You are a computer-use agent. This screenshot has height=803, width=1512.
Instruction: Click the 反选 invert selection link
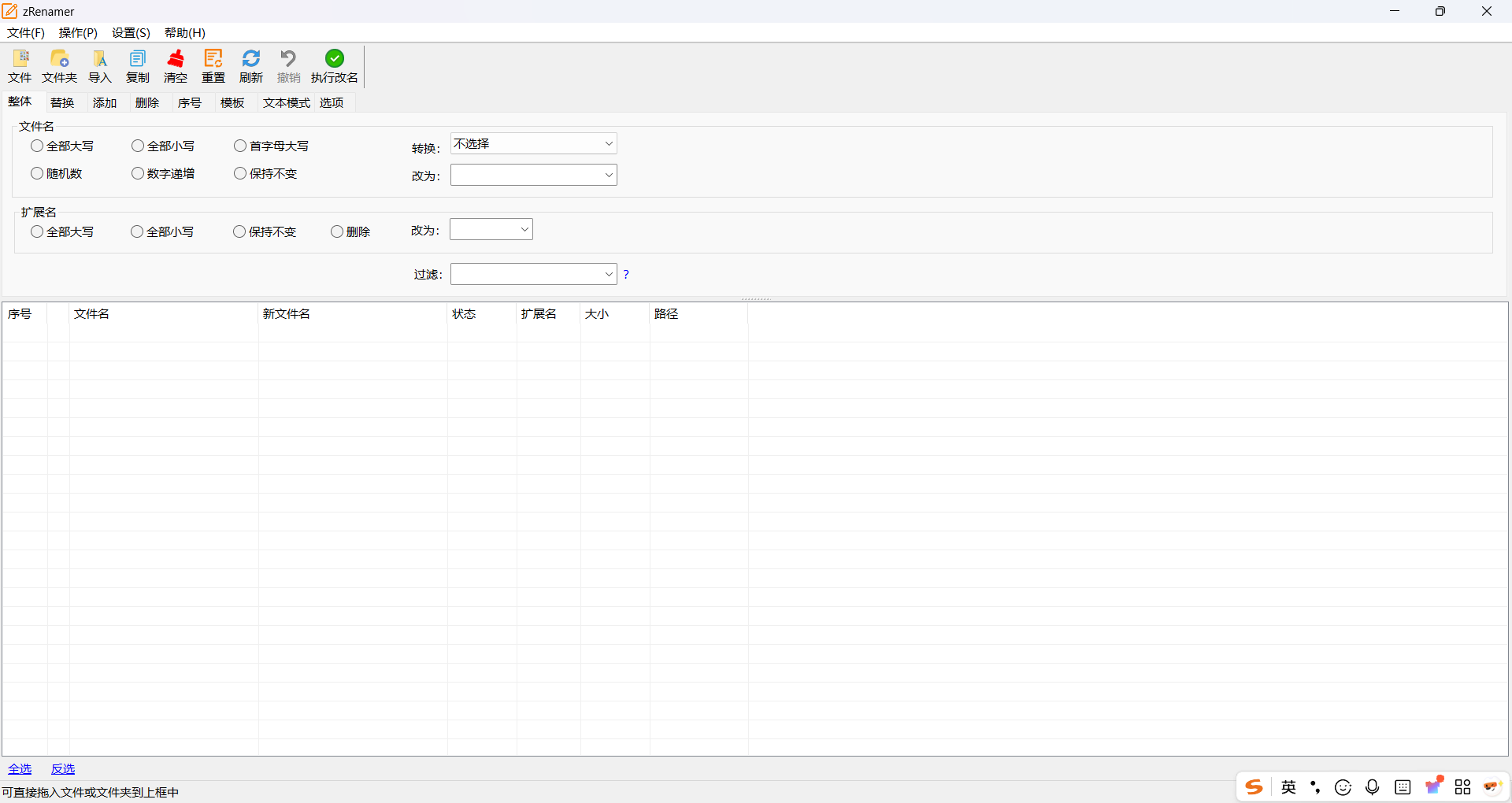(63, 768)
